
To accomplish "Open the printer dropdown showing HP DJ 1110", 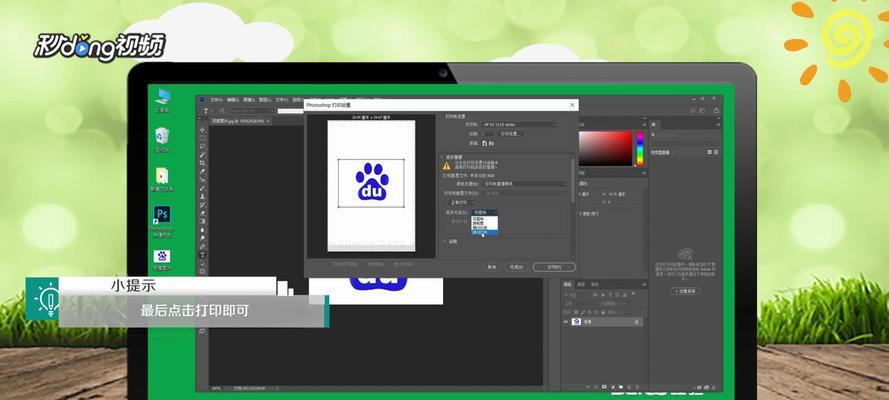I will 518,124.
